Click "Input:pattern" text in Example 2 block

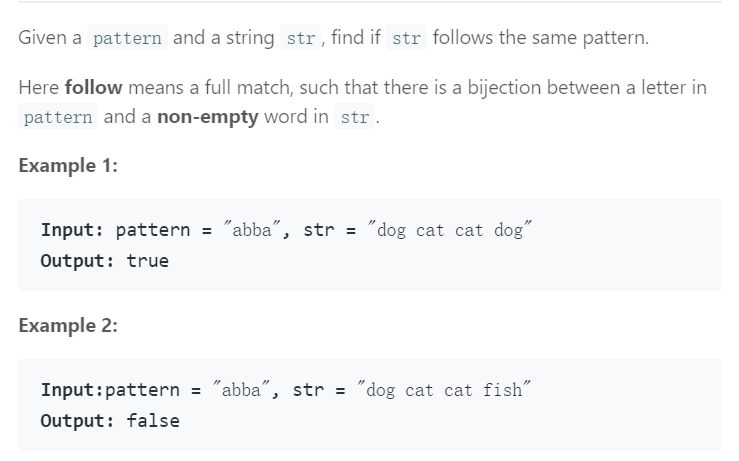(110, 390)
